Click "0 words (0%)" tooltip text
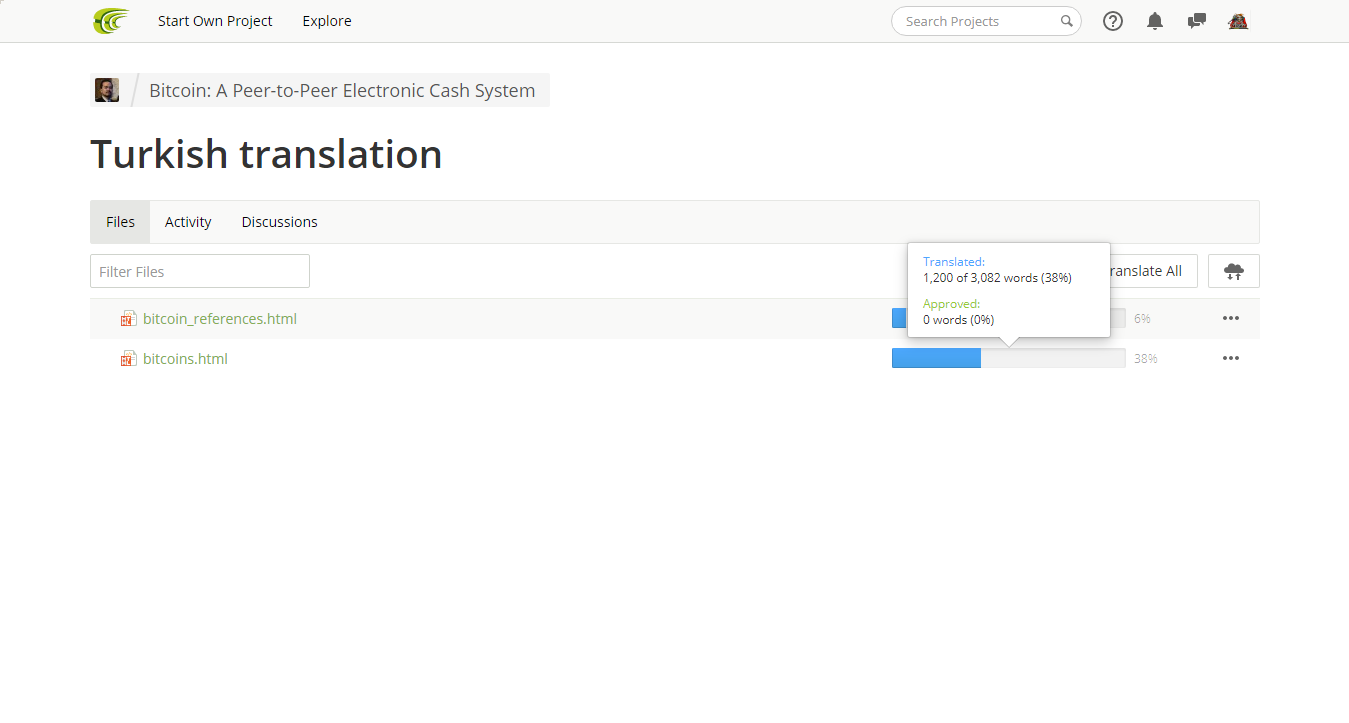The image size is (1349, 723). tap(958, 320)
